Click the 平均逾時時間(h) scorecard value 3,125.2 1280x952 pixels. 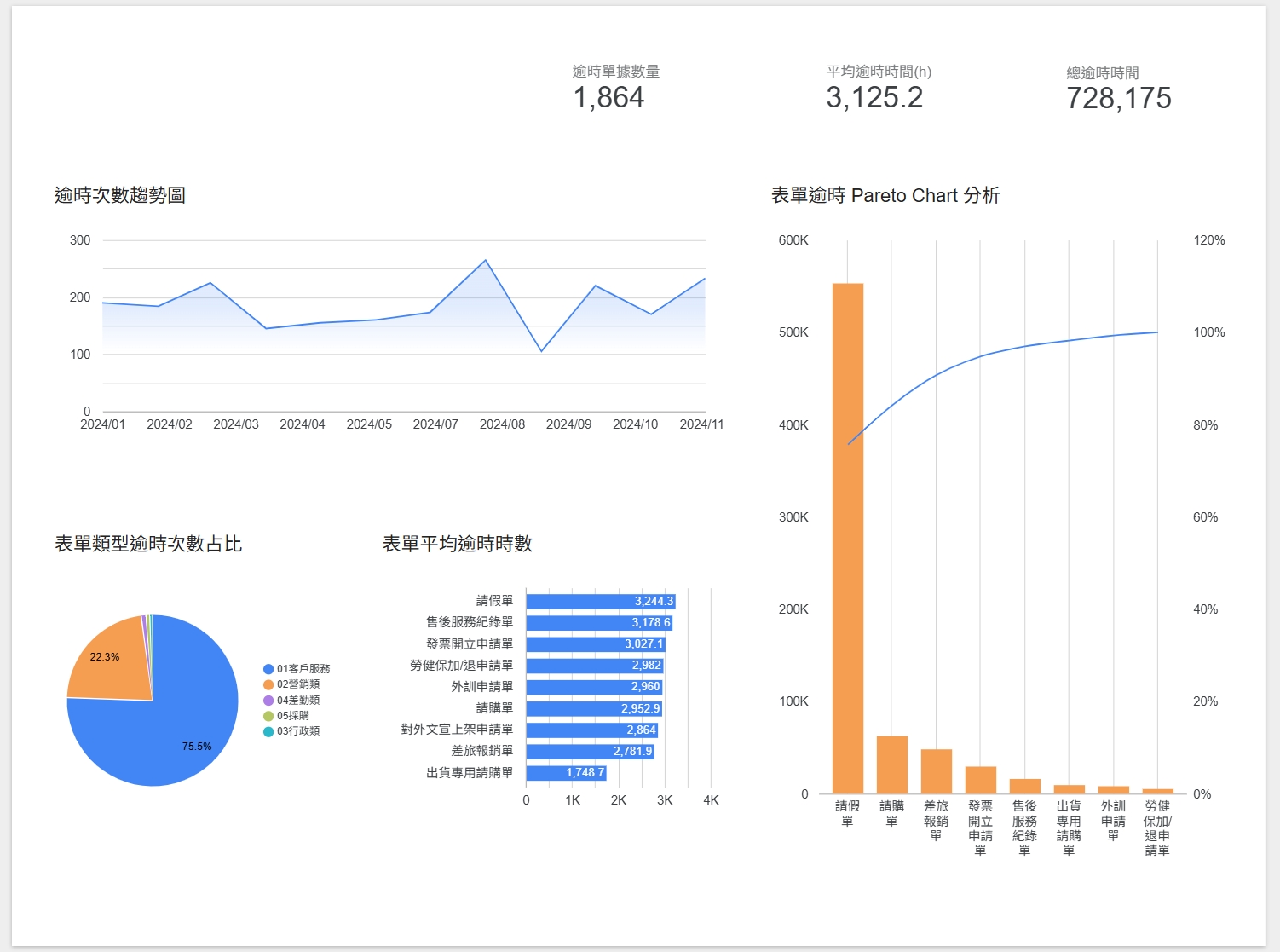pos(874,98)
